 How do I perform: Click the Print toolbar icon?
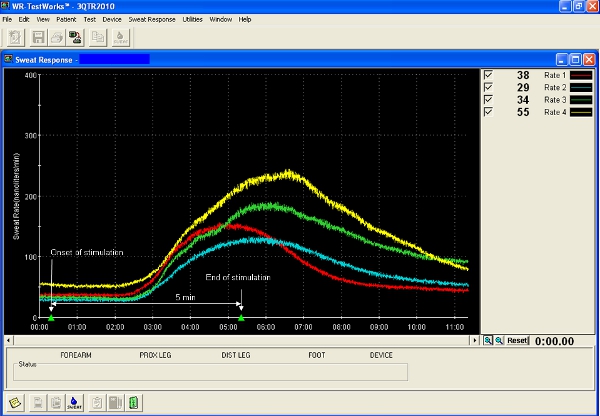[x=57, y=37]
